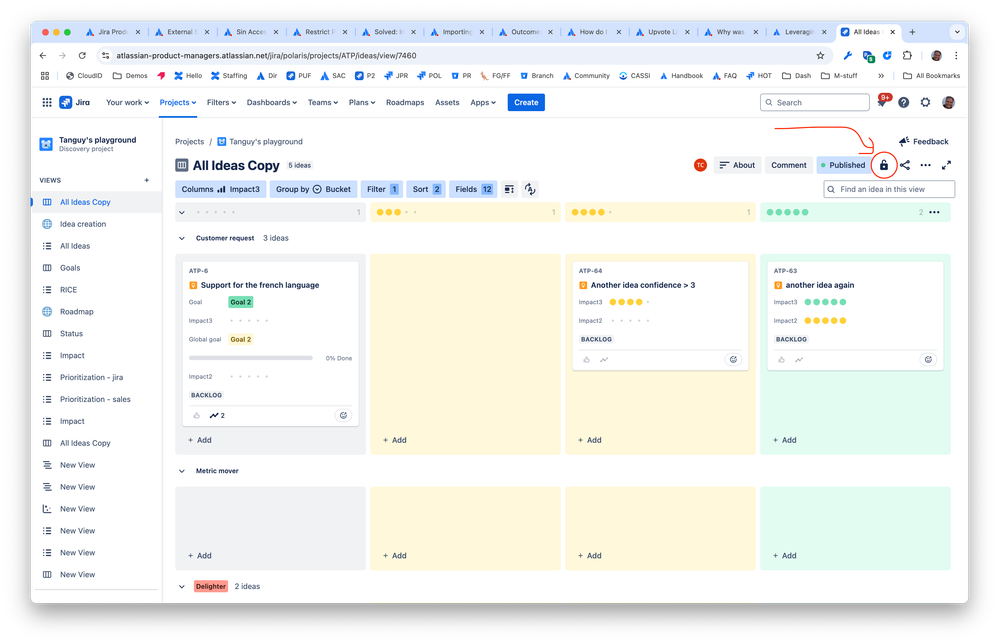The width and height of the screenshot is (999, 644).
Task: Open the About panel
Action: [737, 165]
